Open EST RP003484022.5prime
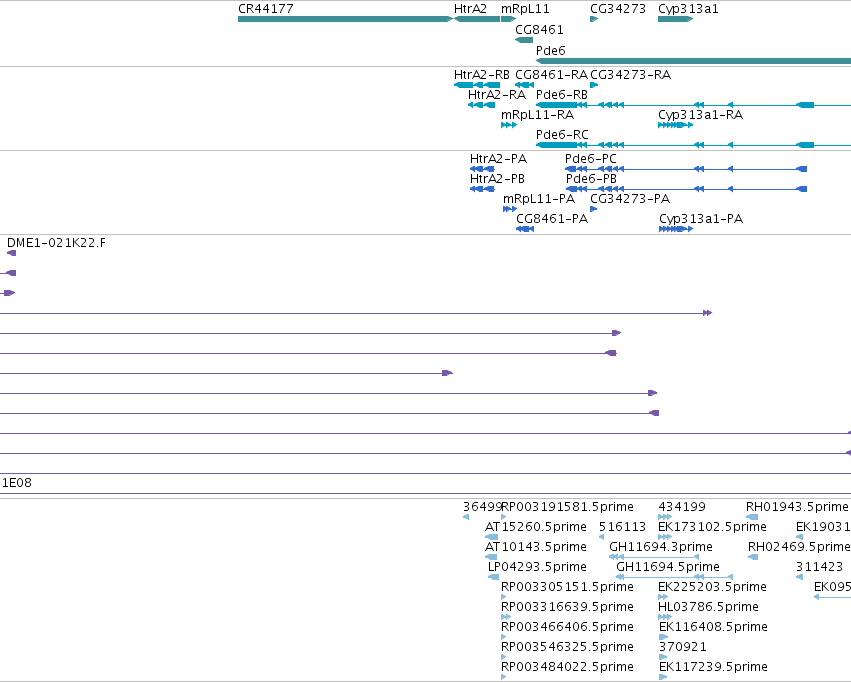The image size is (851, 682). [567, 667]
